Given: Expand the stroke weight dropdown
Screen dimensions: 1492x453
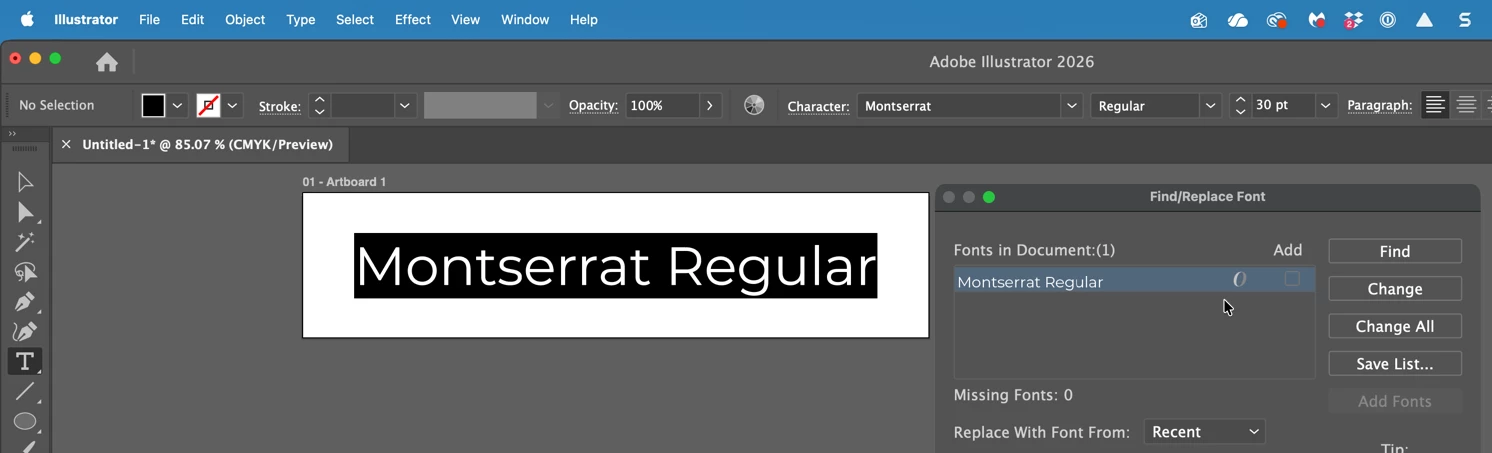Looking at the screenshot, I should tap(405, 105).
